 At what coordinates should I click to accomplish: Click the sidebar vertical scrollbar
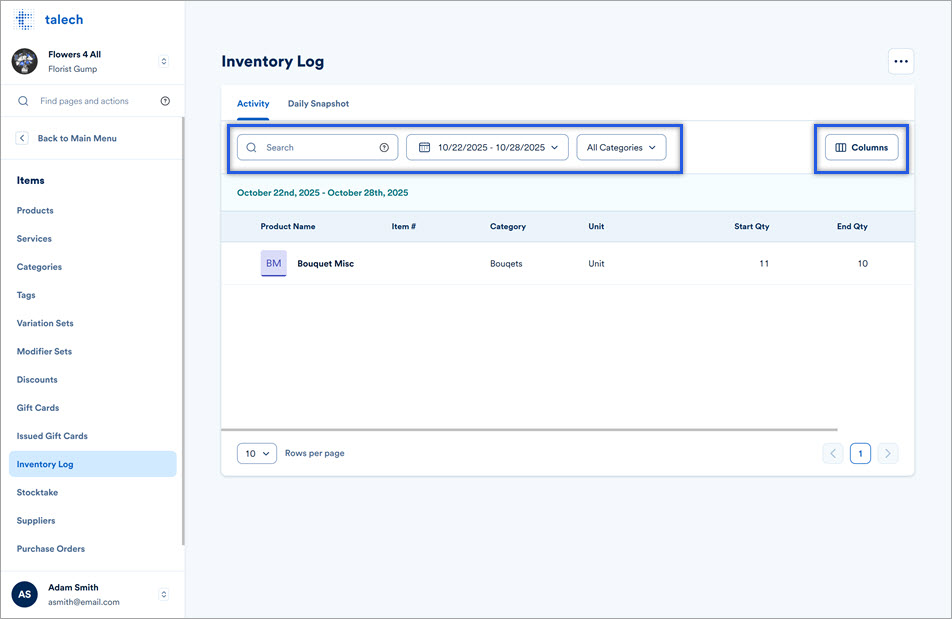click(x=183, y=331)
